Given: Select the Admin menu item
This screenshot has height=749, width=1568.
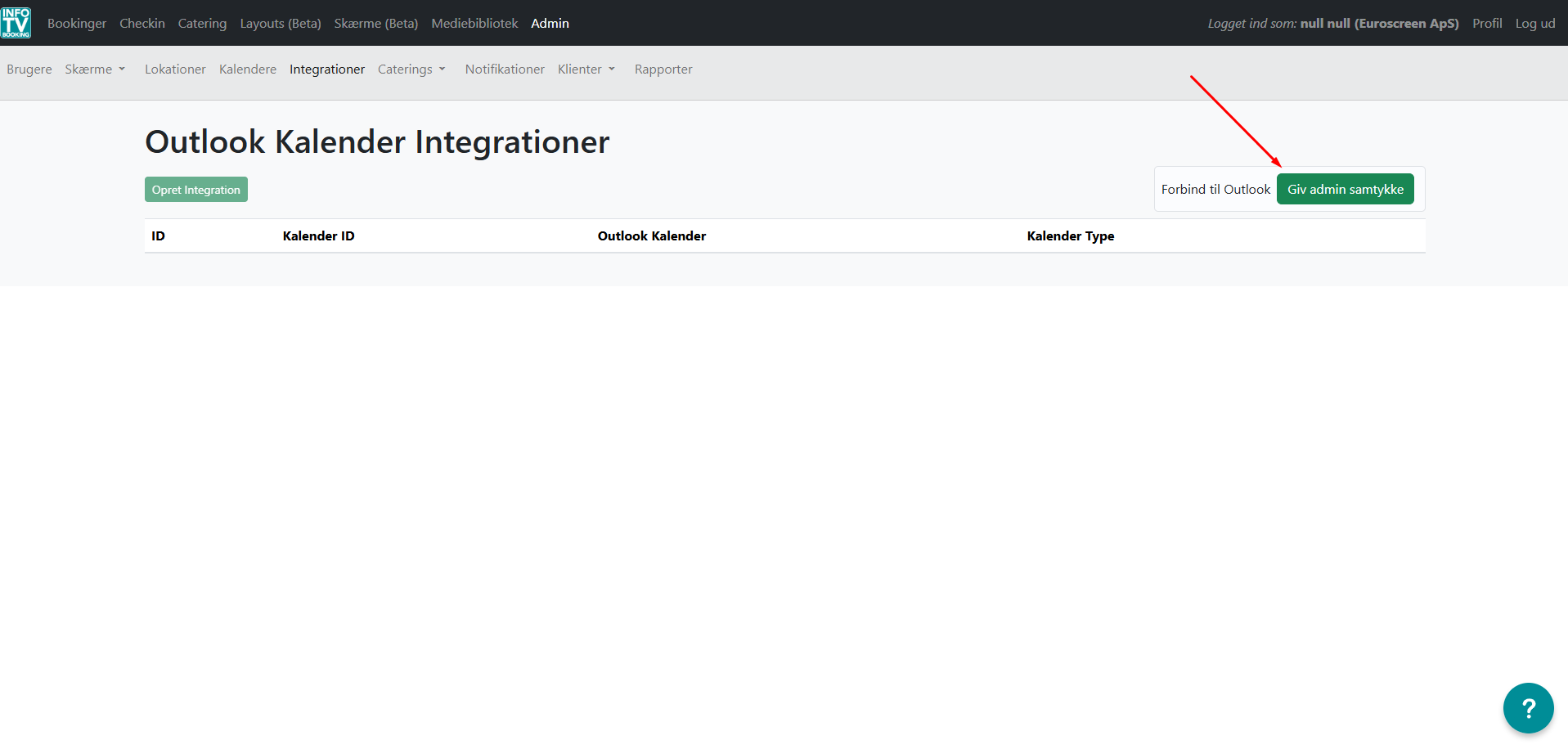Looking at the screenshot, I should coord(550,24).
